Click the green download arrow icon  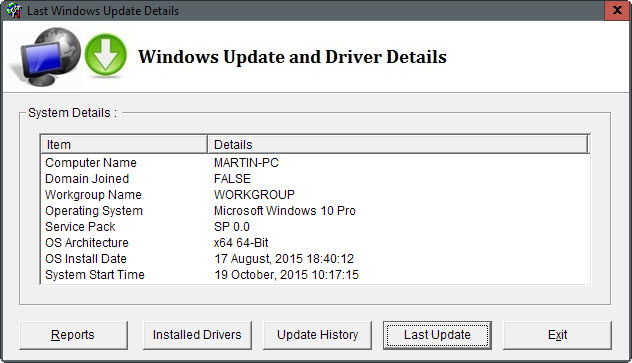point(106,55)
